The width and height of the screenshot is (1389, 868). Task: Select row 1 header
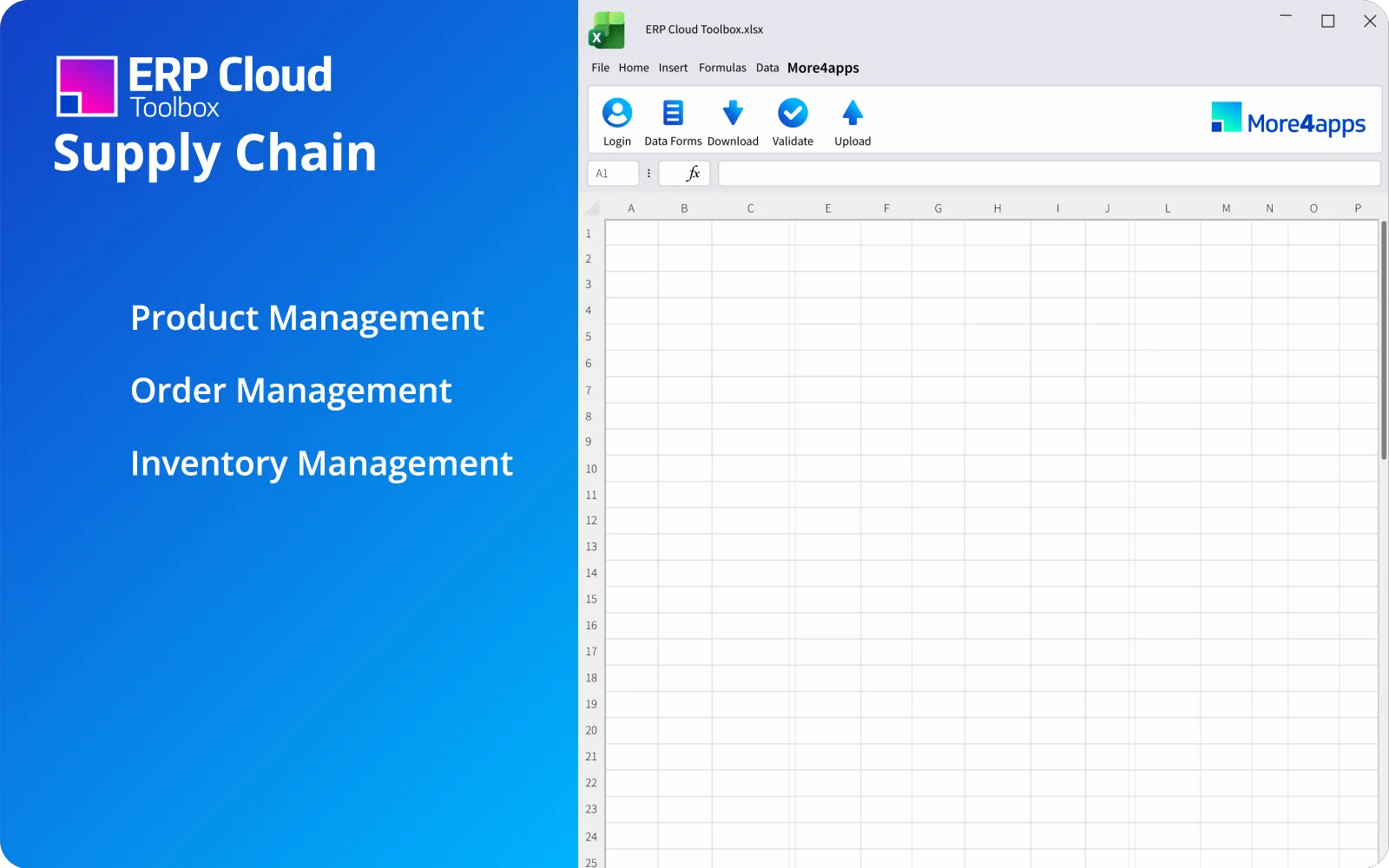589,233
